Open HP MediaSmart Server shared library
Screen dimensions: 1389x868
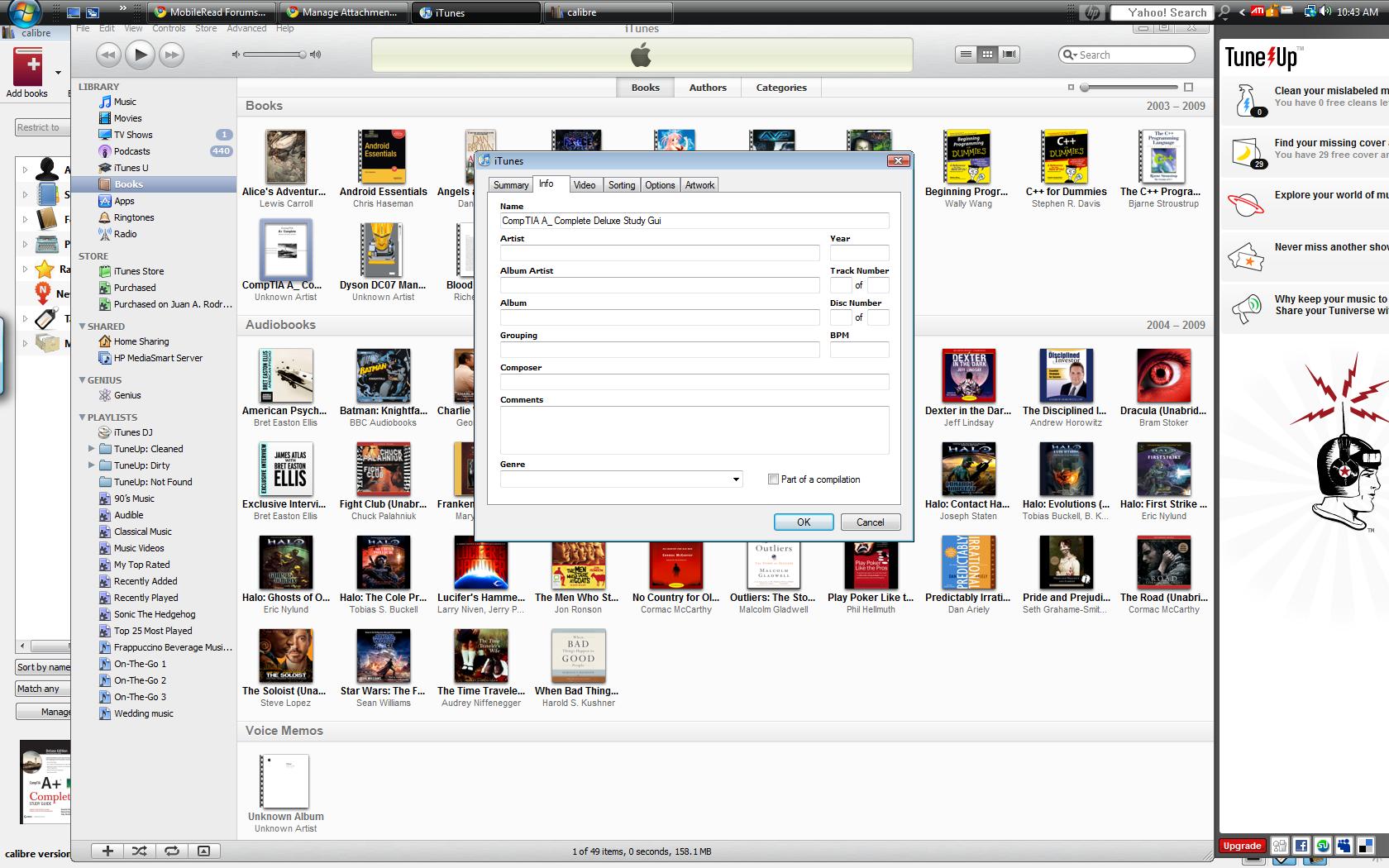(158, 358)
